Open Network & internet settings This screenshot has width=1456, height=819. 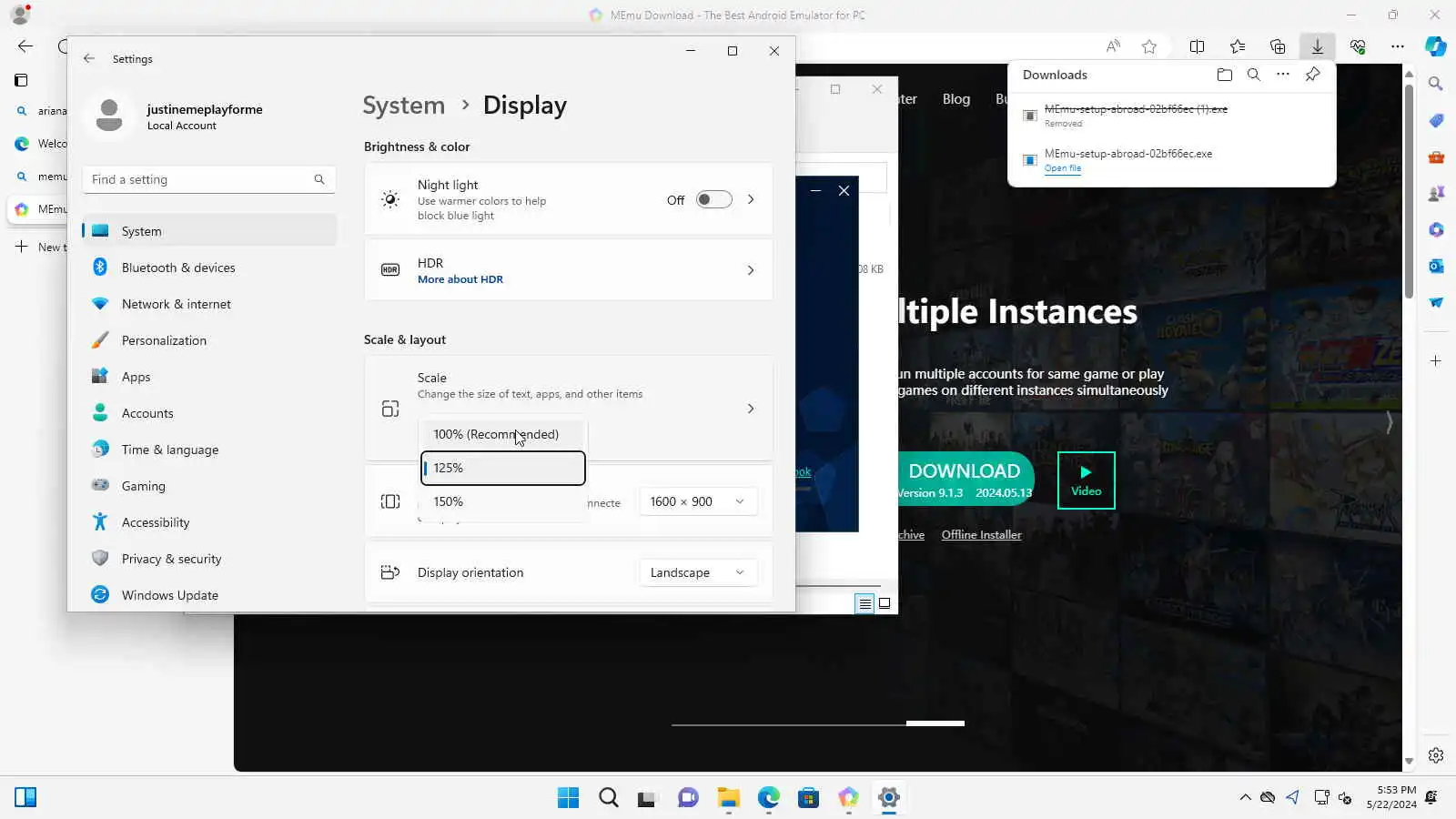coord(209,304)
